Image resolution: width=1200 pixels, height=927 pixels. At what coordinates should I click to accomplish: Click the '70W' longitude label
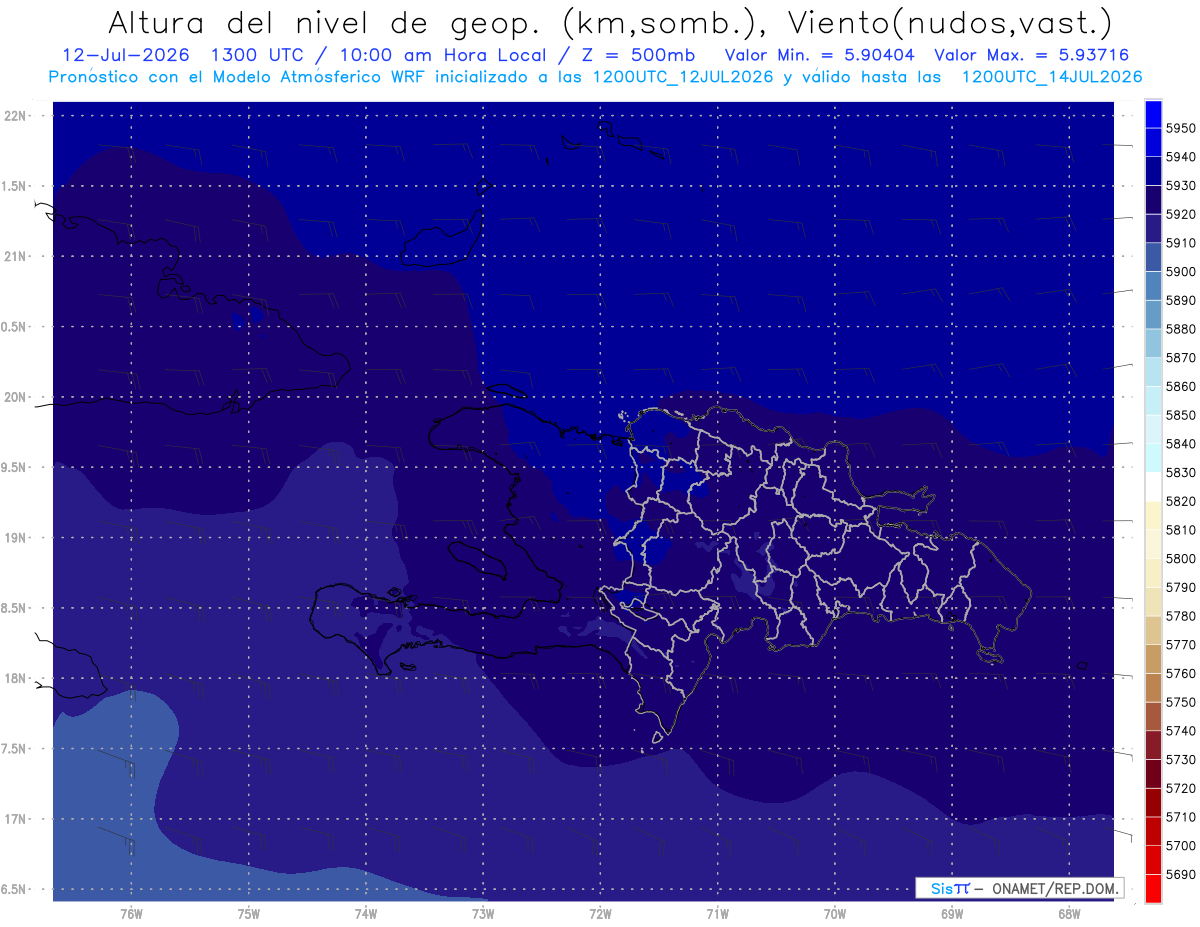click(x=835, y=915)
